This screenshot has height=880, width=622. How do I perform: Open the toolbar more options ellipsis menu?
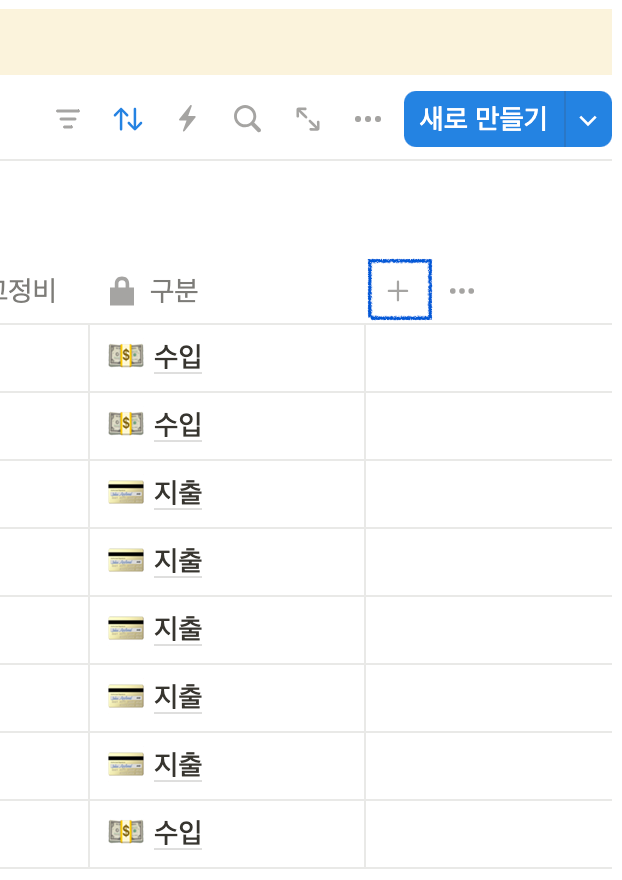pyautogui.click(x=367, y=118)
